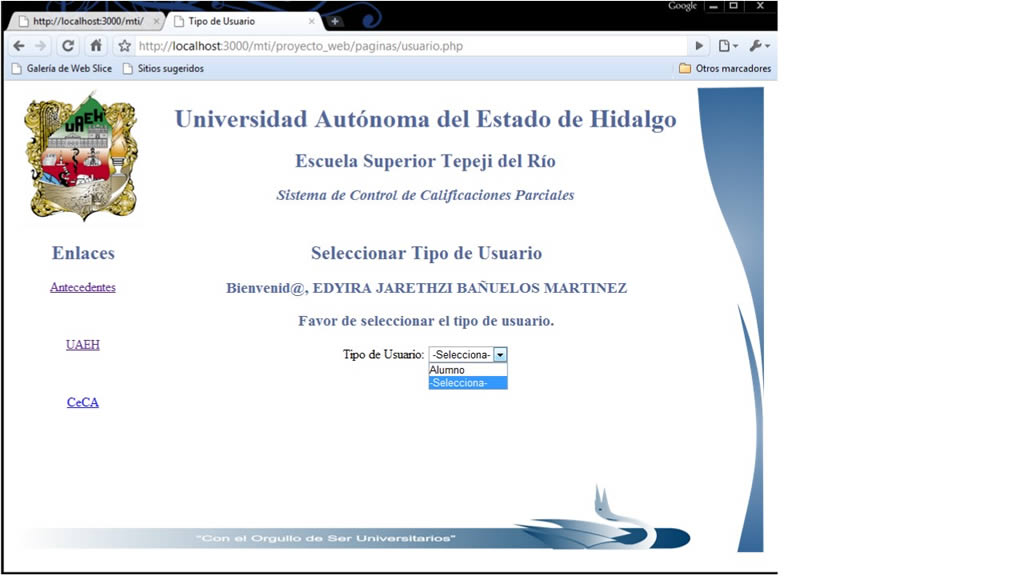The width and height of the screenshot is (1024, 576).
Task: Select the Tipo de Usuario tab
Action: (x=244, y=22)
